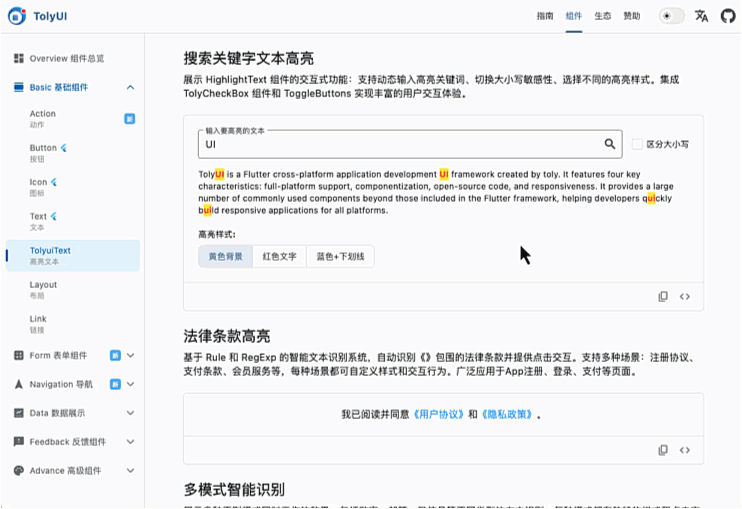Expand the Navigation 导航 section chevron
The width and height of the screenshot is (742, 509).
131,384
